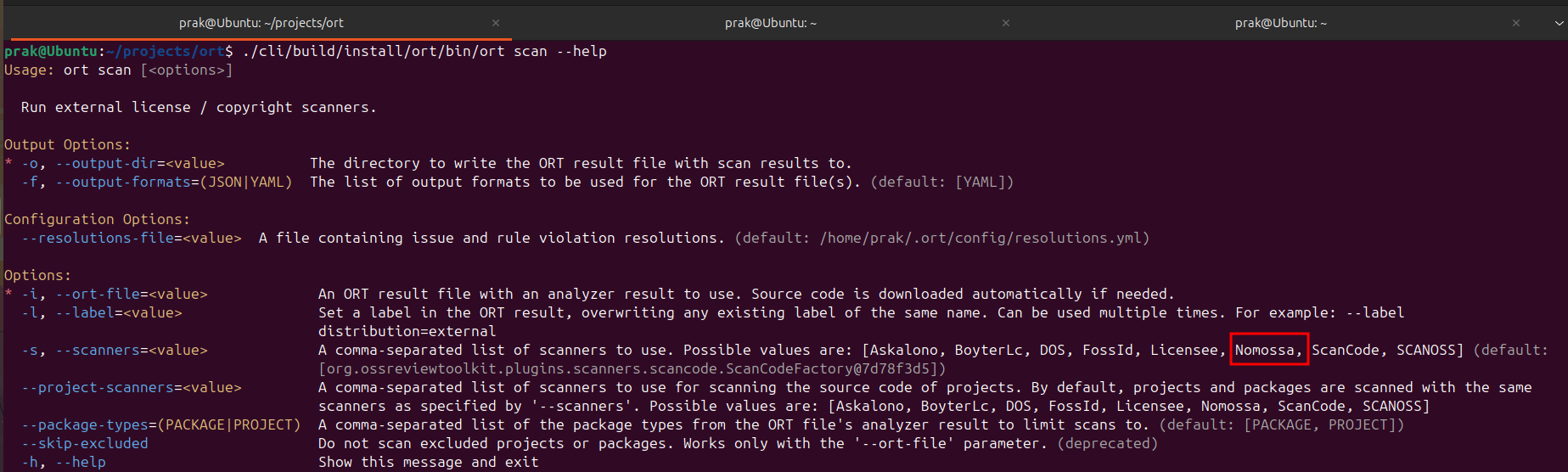This screenshot has width=1568, height=472.
Task: Click the --output-formats=(JSON|YAML) option text
Action: [174, 182]
